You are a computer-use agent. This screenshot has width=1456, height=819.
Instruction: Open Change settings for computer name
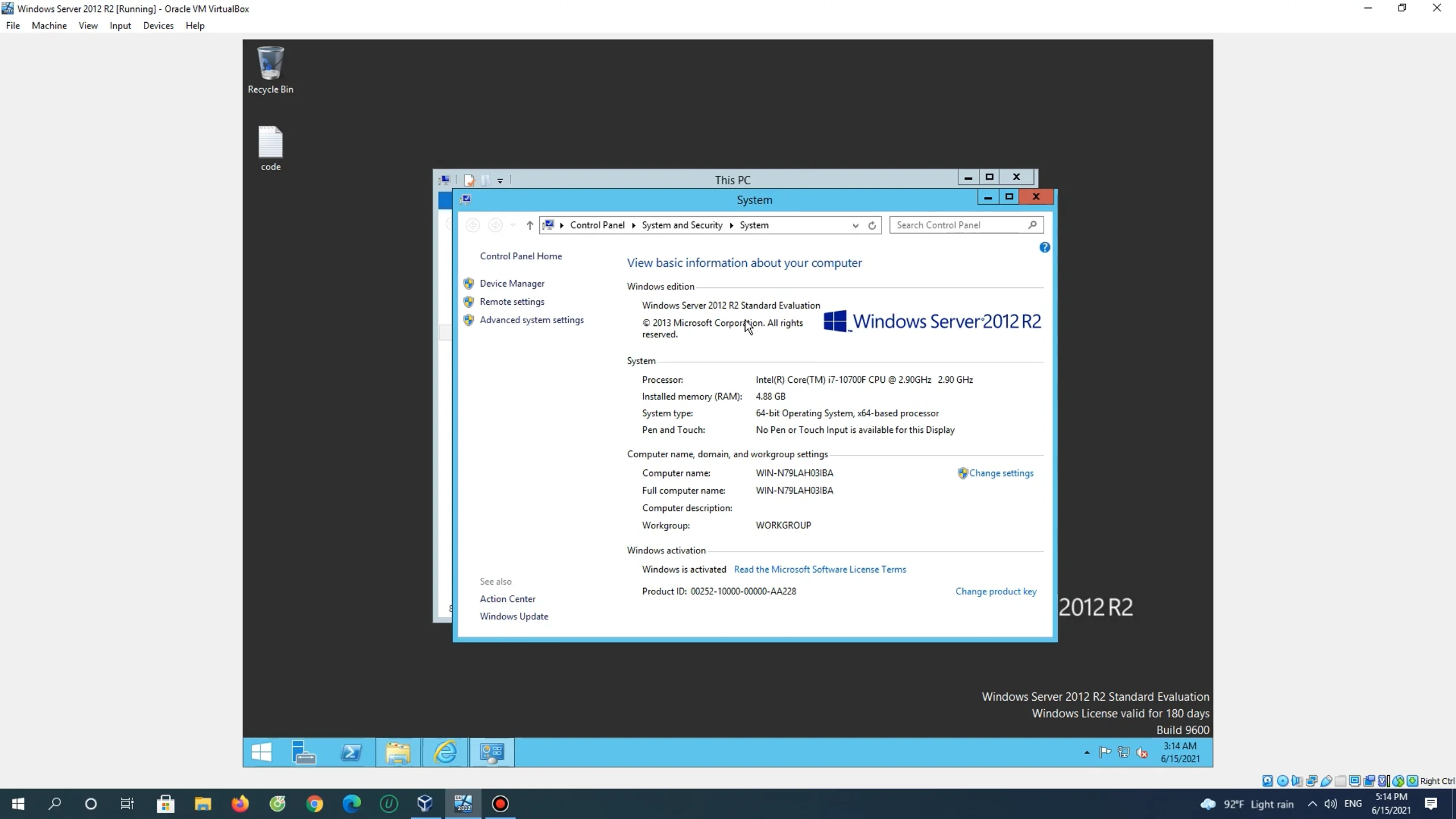point(1002,473)
